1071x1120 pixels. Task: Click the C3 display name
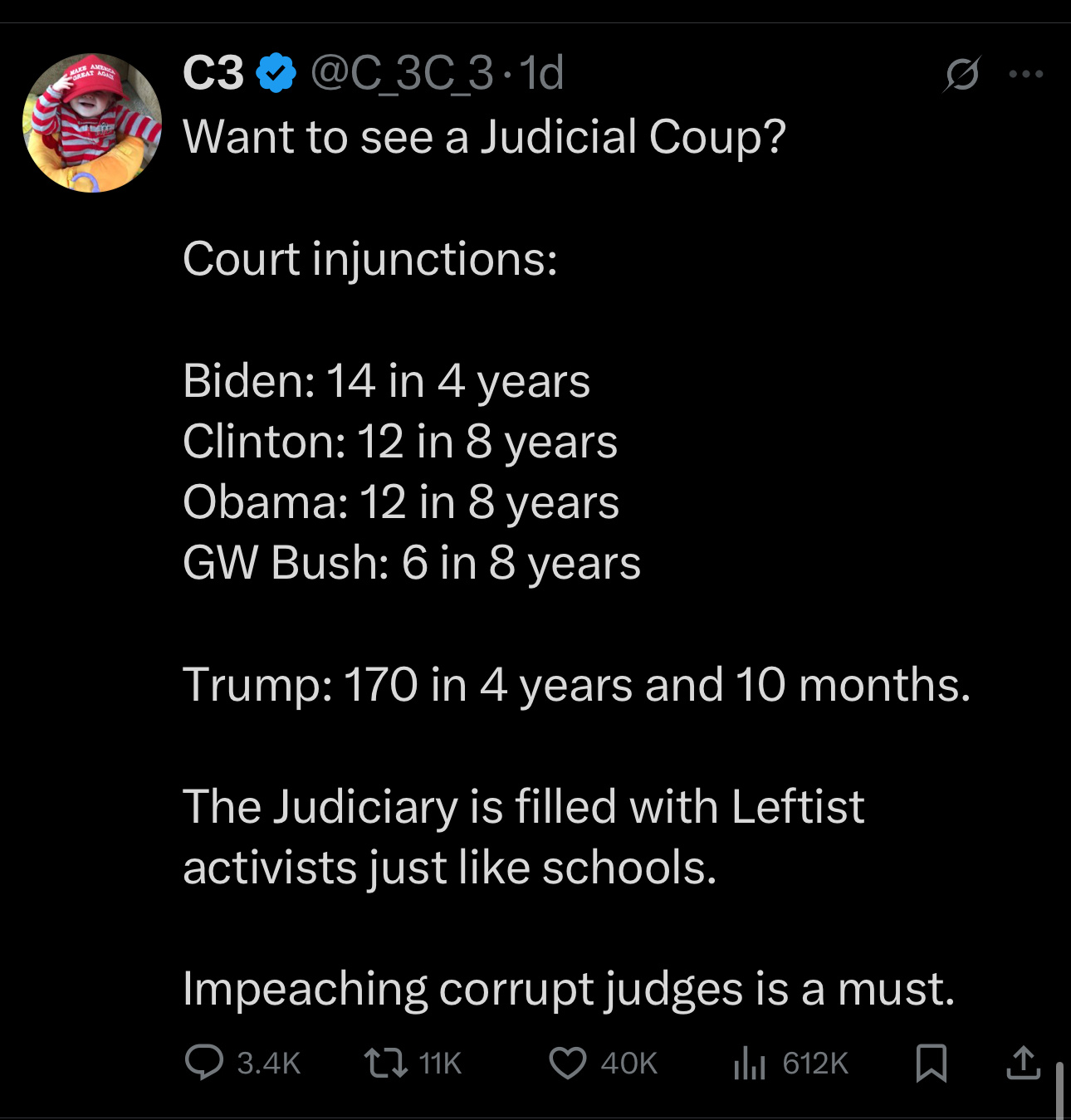click(x=213, y=73)
